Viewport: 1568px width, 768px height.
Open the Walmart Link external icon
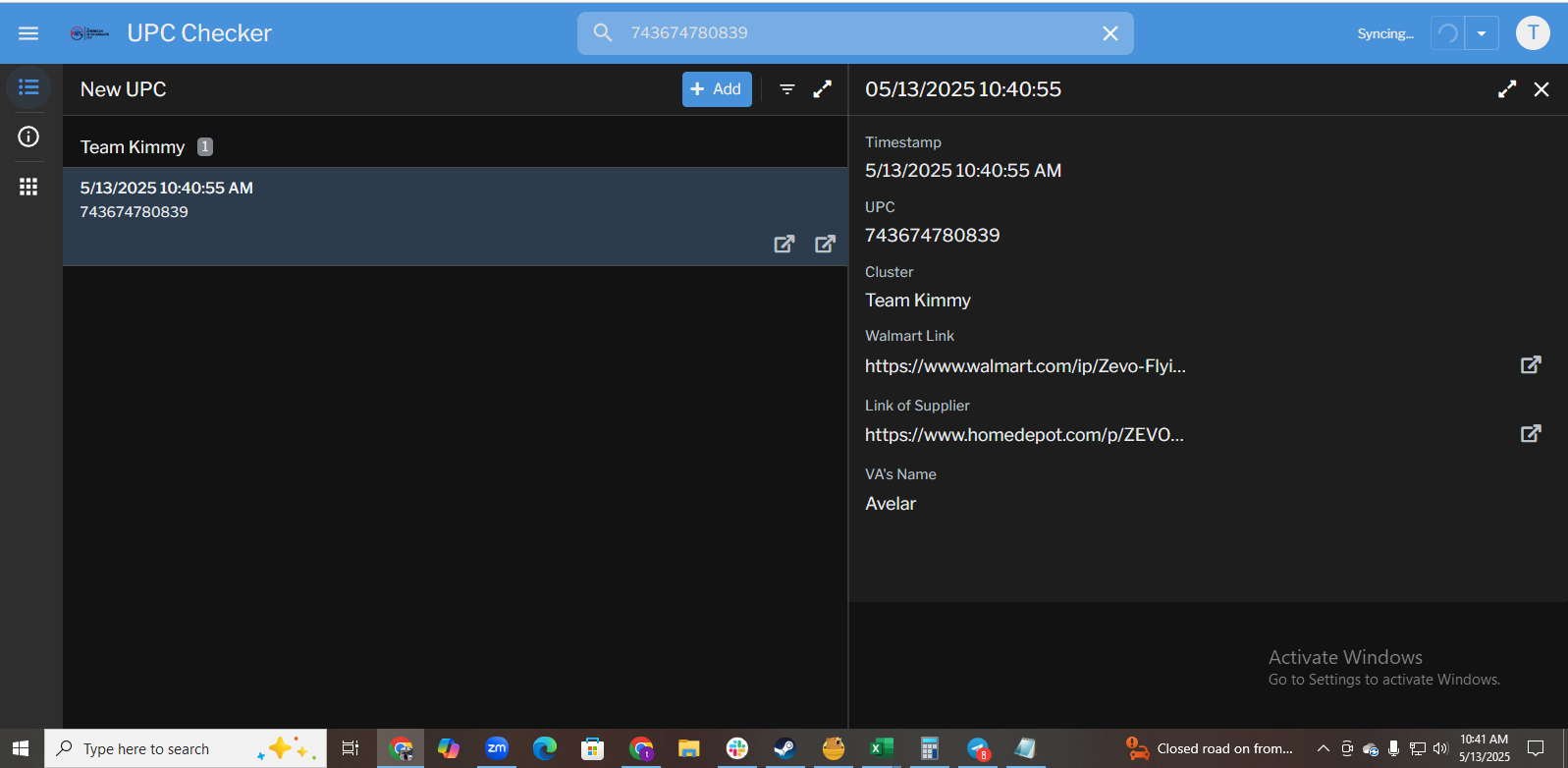tap(1530, 365)
